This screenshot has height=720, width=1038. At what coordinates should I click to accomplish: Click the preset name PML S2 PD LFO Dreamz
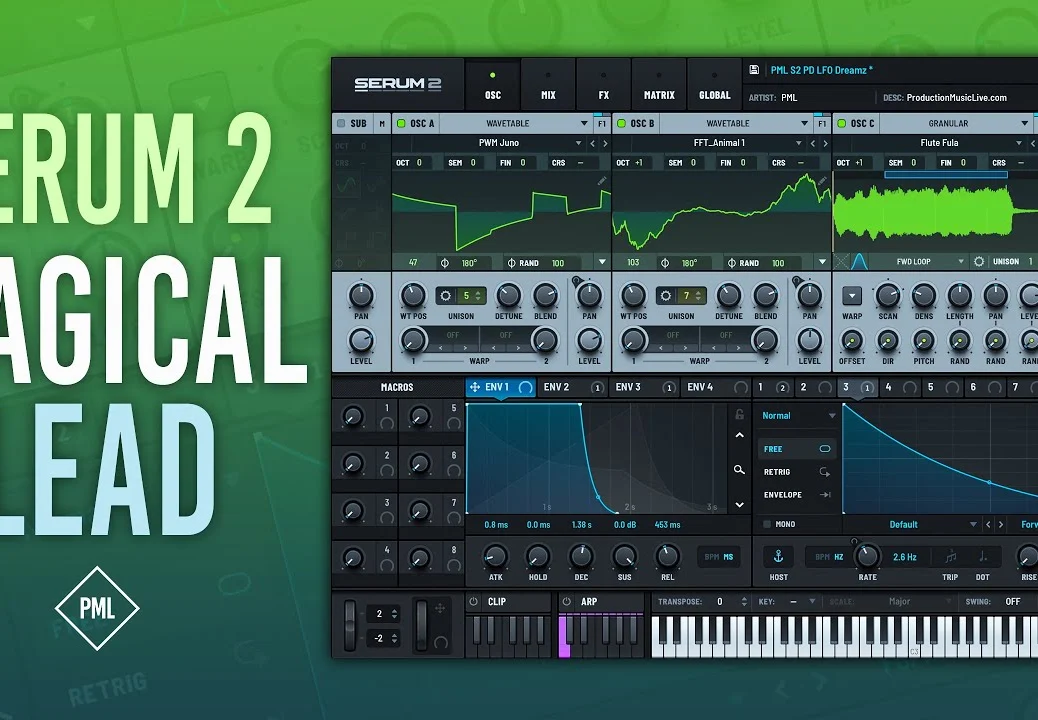click(x=822, y=69)
